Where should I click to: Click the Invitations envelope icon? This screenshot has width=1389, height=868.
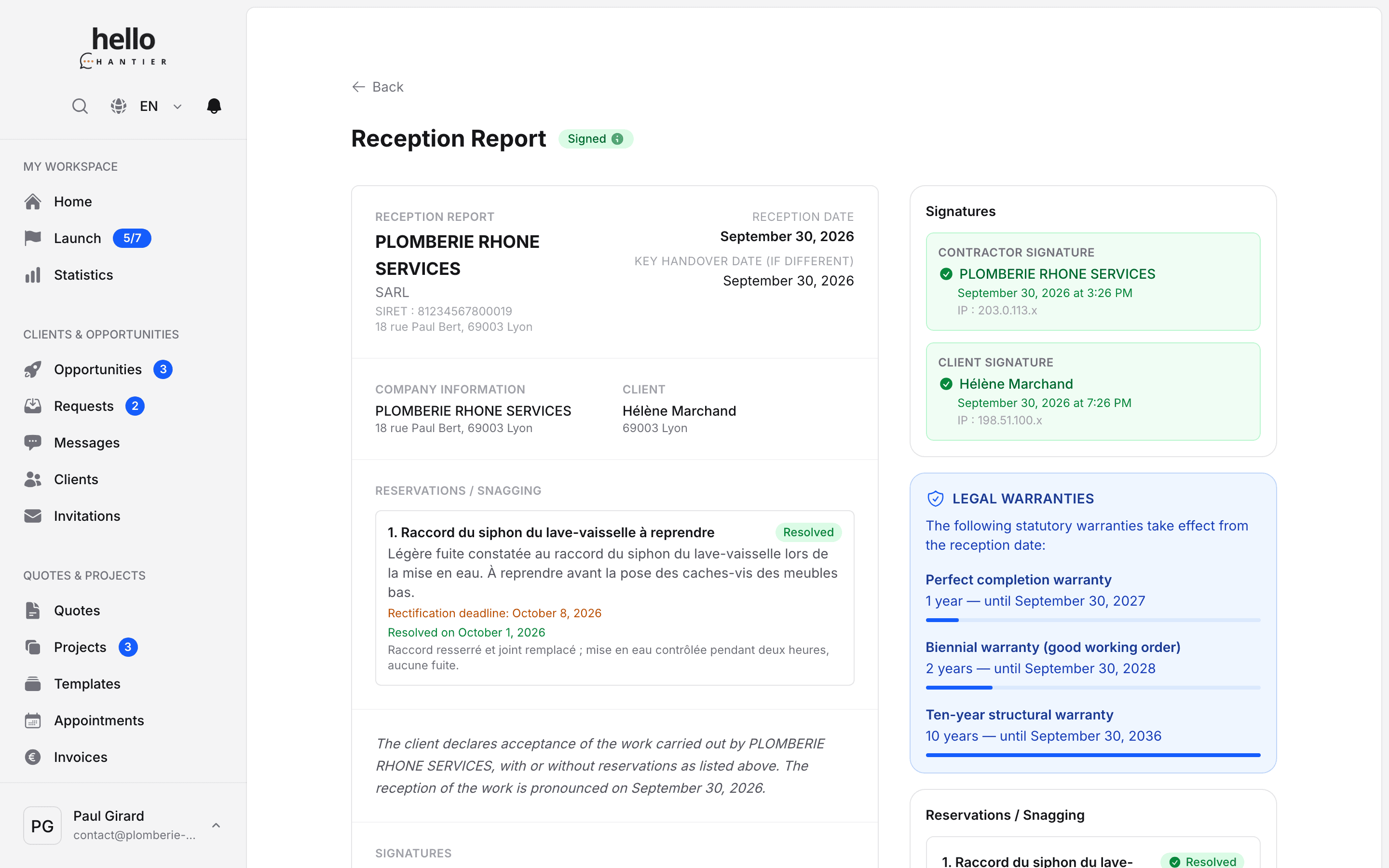33,516
